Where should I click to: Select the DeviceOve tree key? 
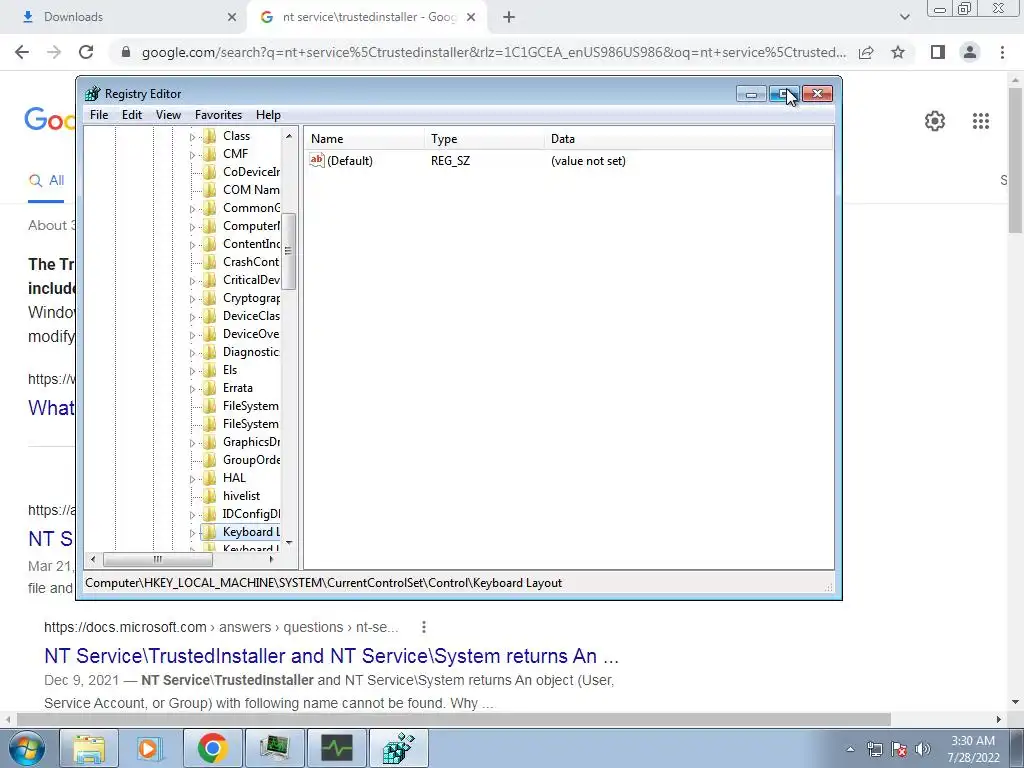click(251, 334)
